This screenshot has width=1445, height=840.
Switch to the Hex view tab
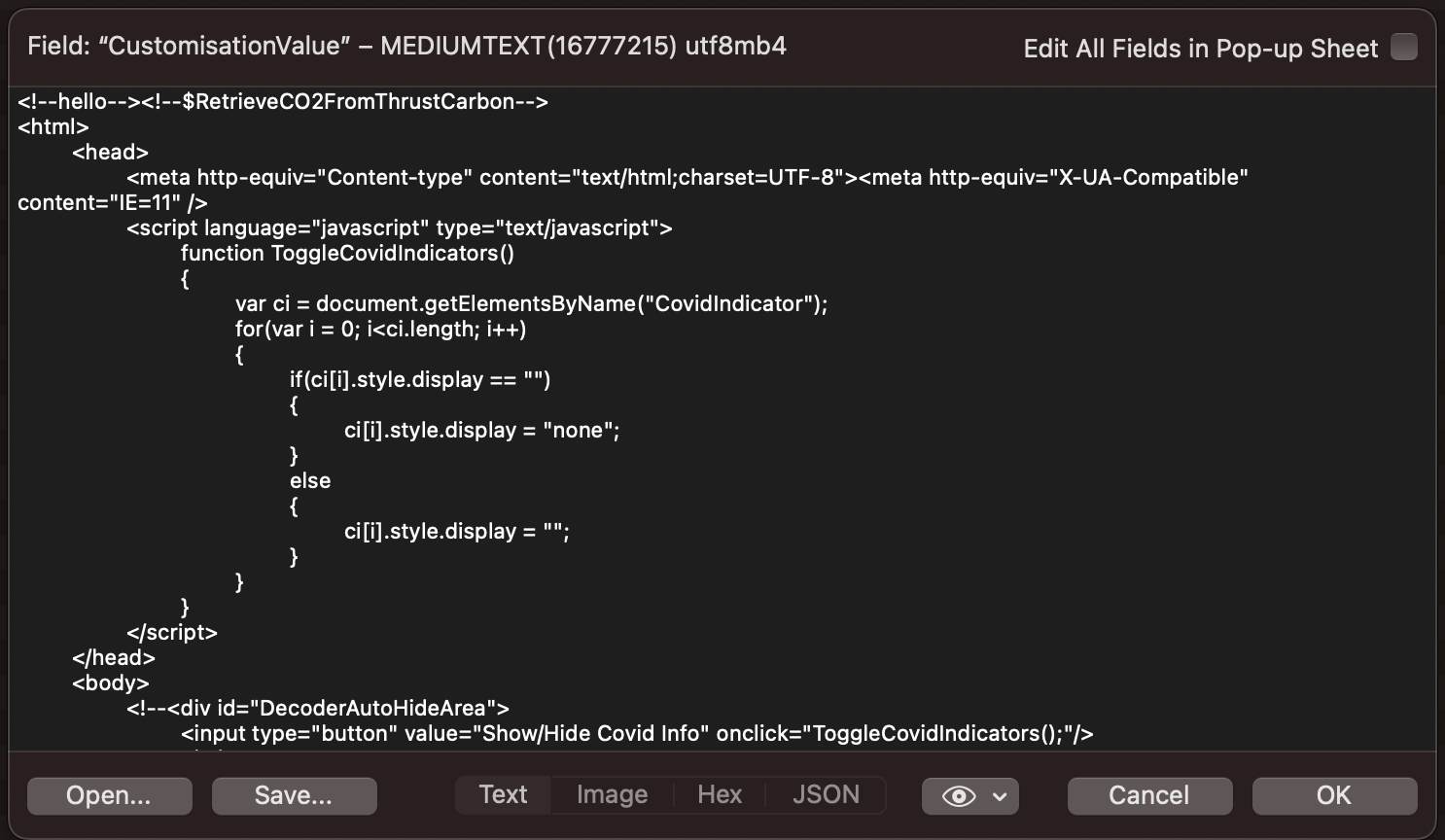coord(719,794)
